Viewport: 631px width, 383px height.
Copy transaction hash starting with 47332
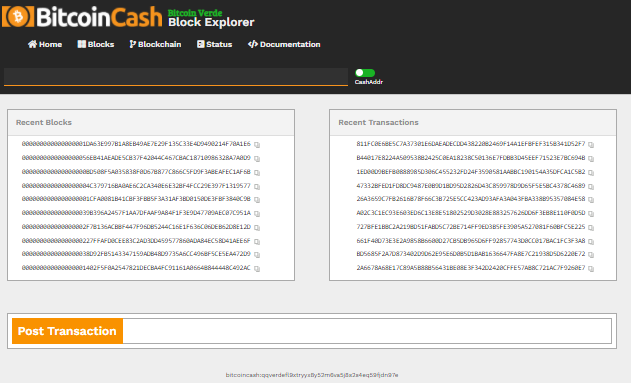tap(591, 187)
